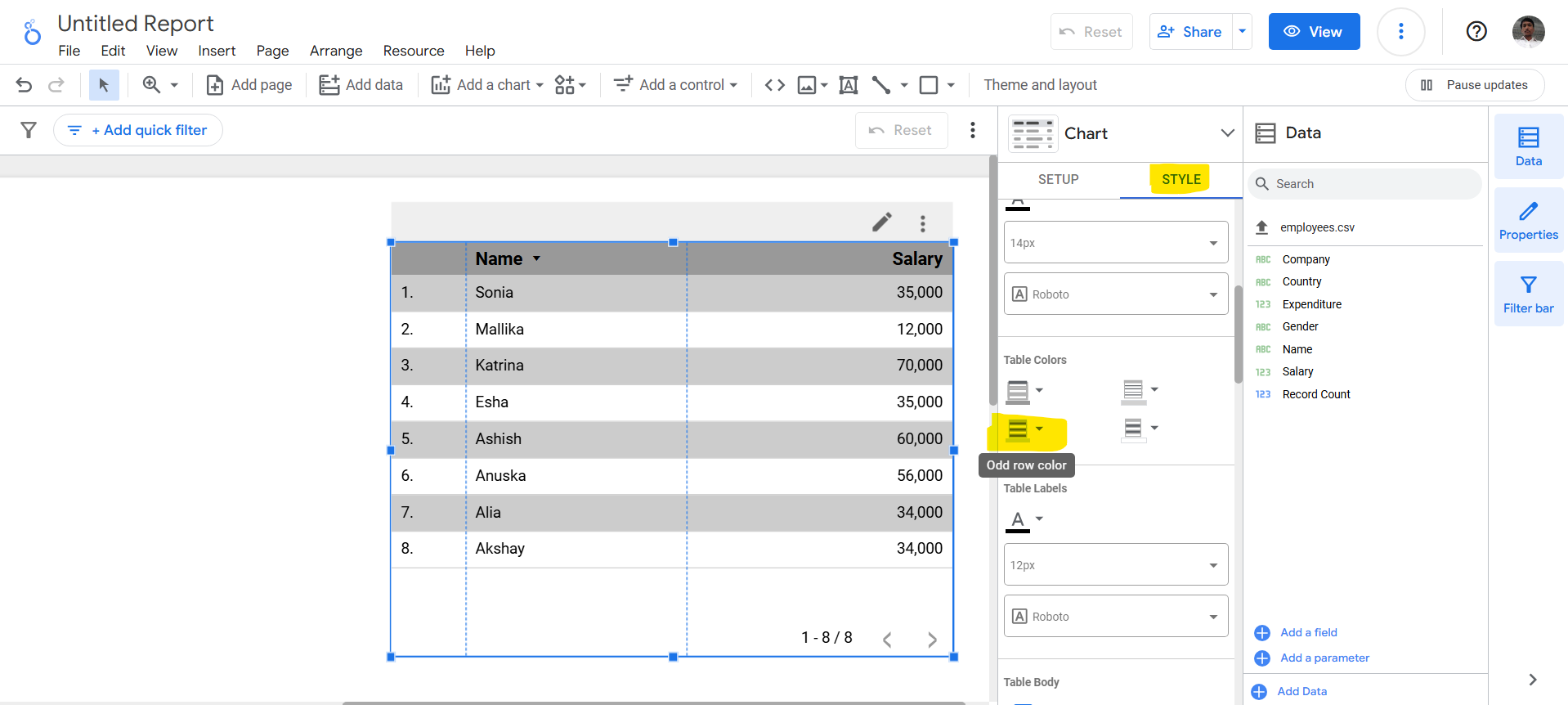Toggle Pause updates
1568x705 pixels.
1474,85
